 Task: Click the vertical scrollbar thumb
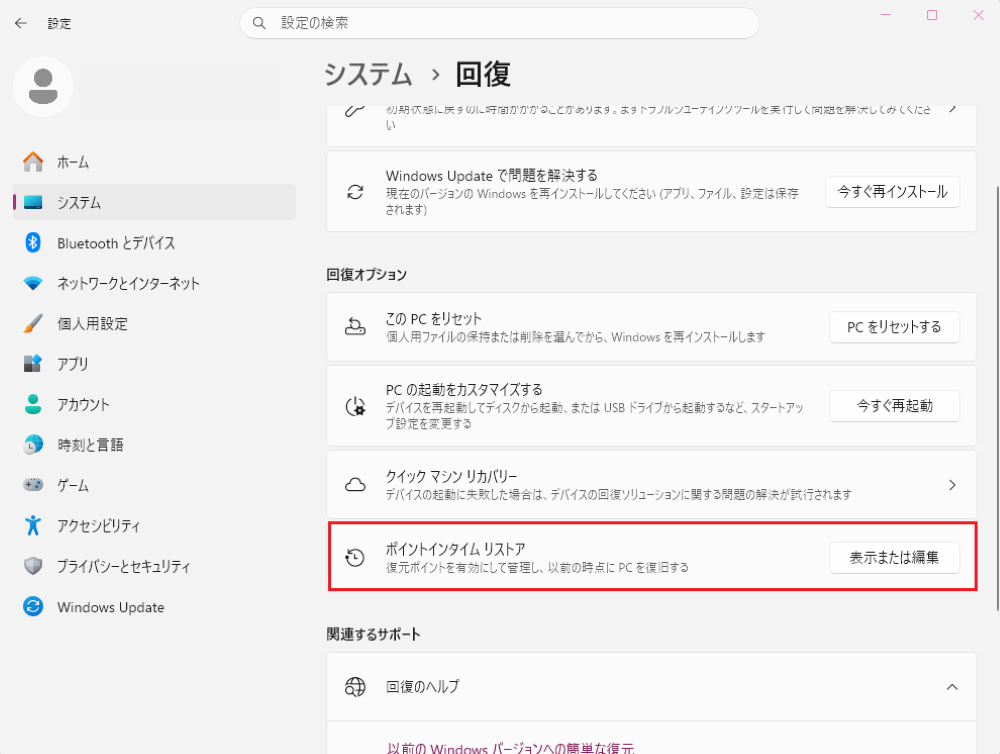tap(997, 399)
